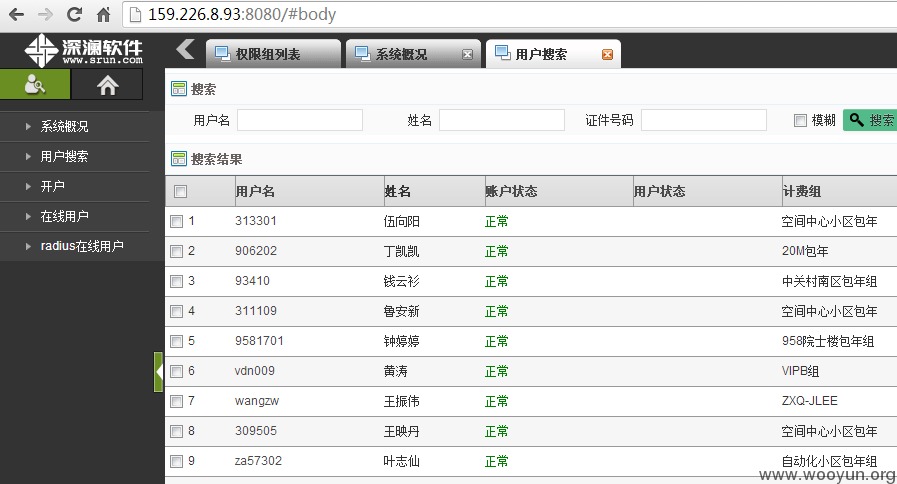Click the 搜索 panel header icon

point(179,89)
